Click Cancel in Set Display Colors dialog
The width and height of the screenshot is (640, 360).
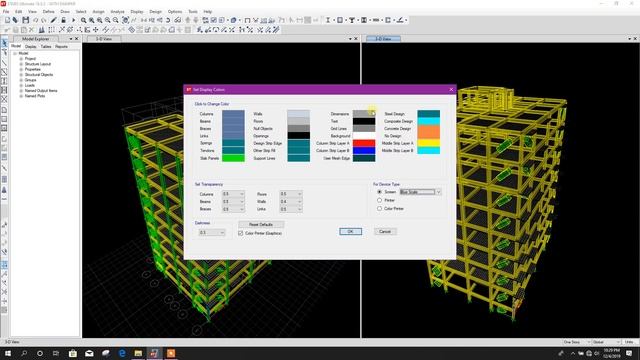point(385,231)
